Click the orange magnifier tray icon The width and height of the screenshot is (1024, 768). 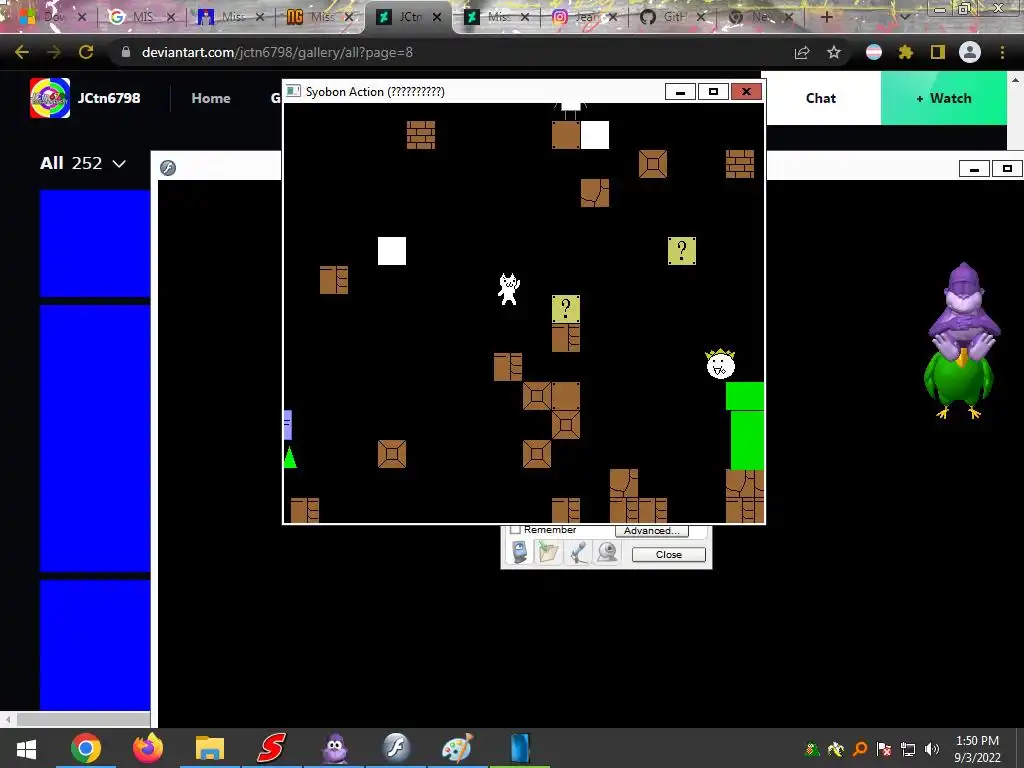pos(860,749)
